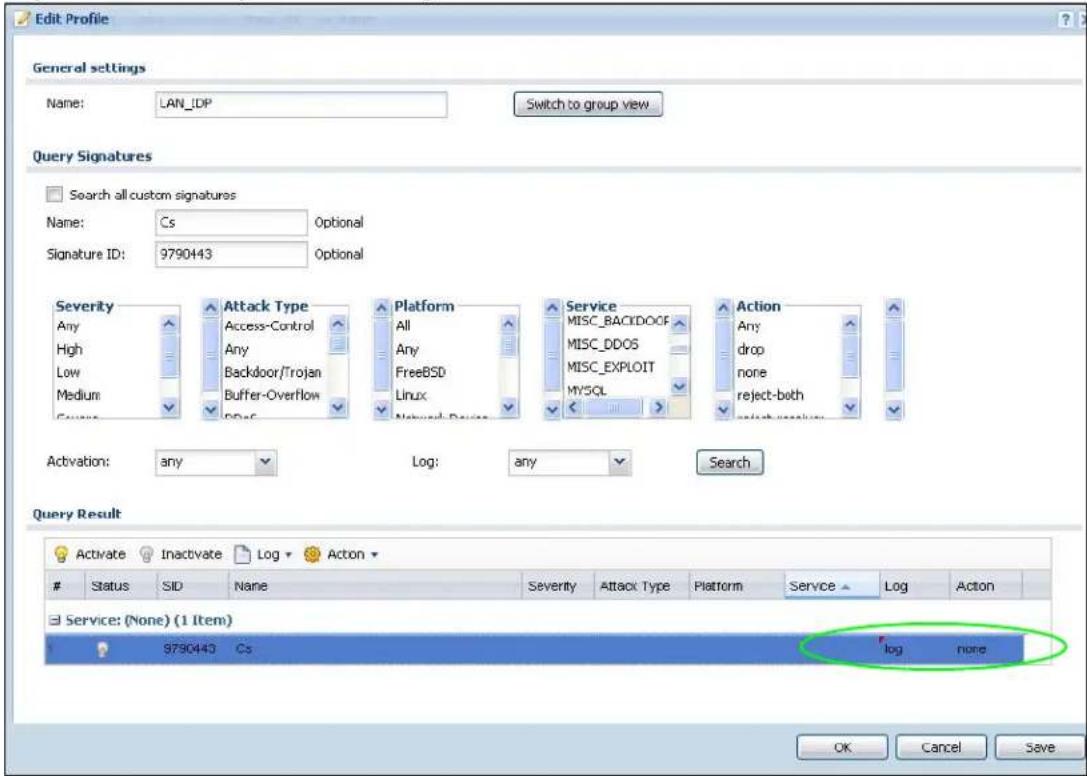This screenshot has width=1087, height=776.
Task: Click Severity list scroll down arrow
Action: pyautogui.click(x=169, y=408)
